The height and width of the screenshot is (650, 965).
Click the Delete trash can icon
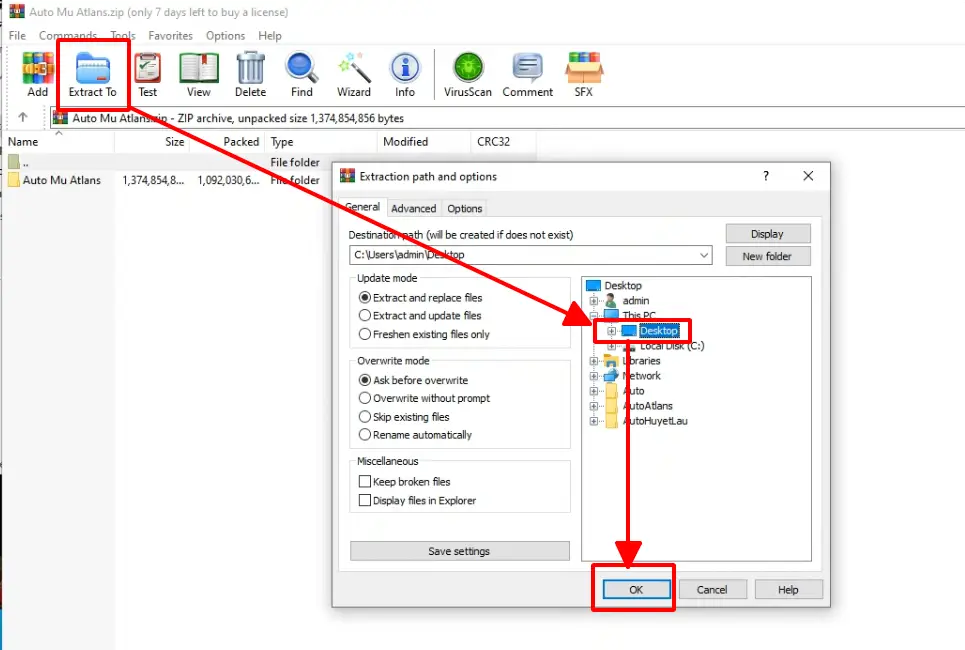[x=250, y=68]
